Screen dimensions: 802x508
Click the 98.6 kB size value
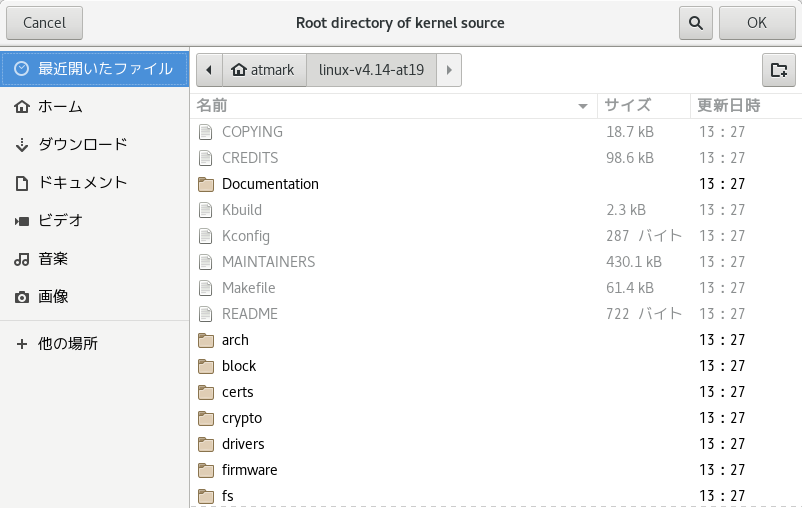click(630, 158)
